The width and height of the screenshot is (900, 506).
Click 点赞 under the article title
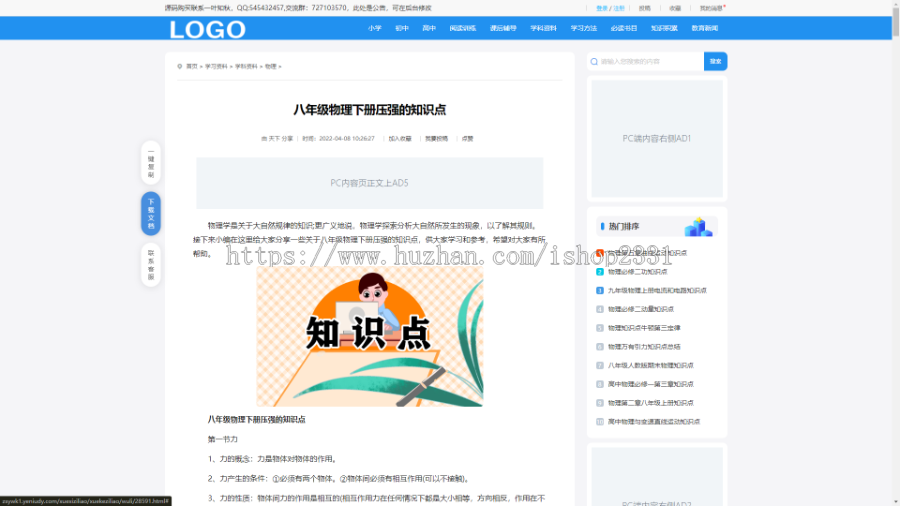(x=468, y=139)
